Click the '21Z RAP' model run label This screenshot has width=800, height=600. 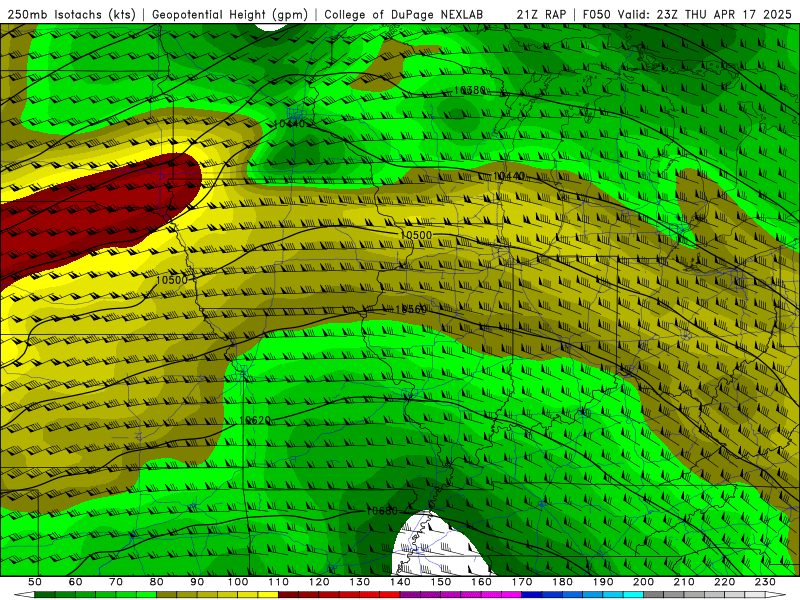pos(541,14)
